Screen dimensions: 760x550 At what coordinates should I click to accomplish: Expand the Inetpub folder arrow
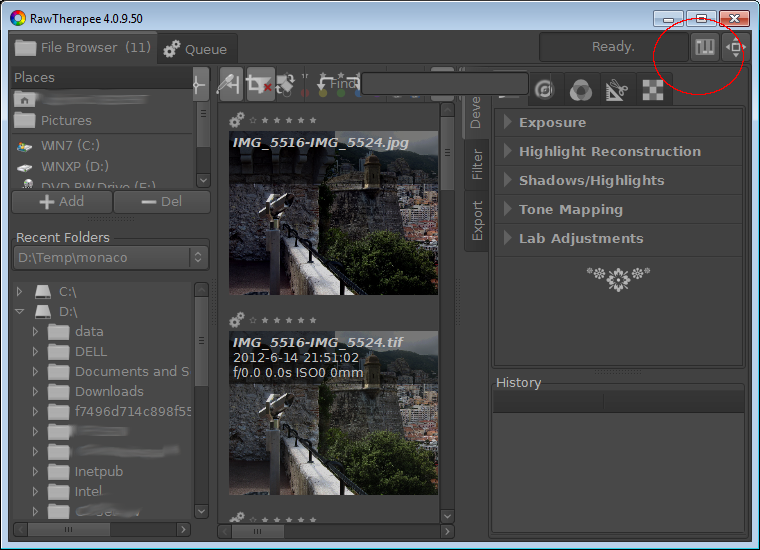coord(35,471)
